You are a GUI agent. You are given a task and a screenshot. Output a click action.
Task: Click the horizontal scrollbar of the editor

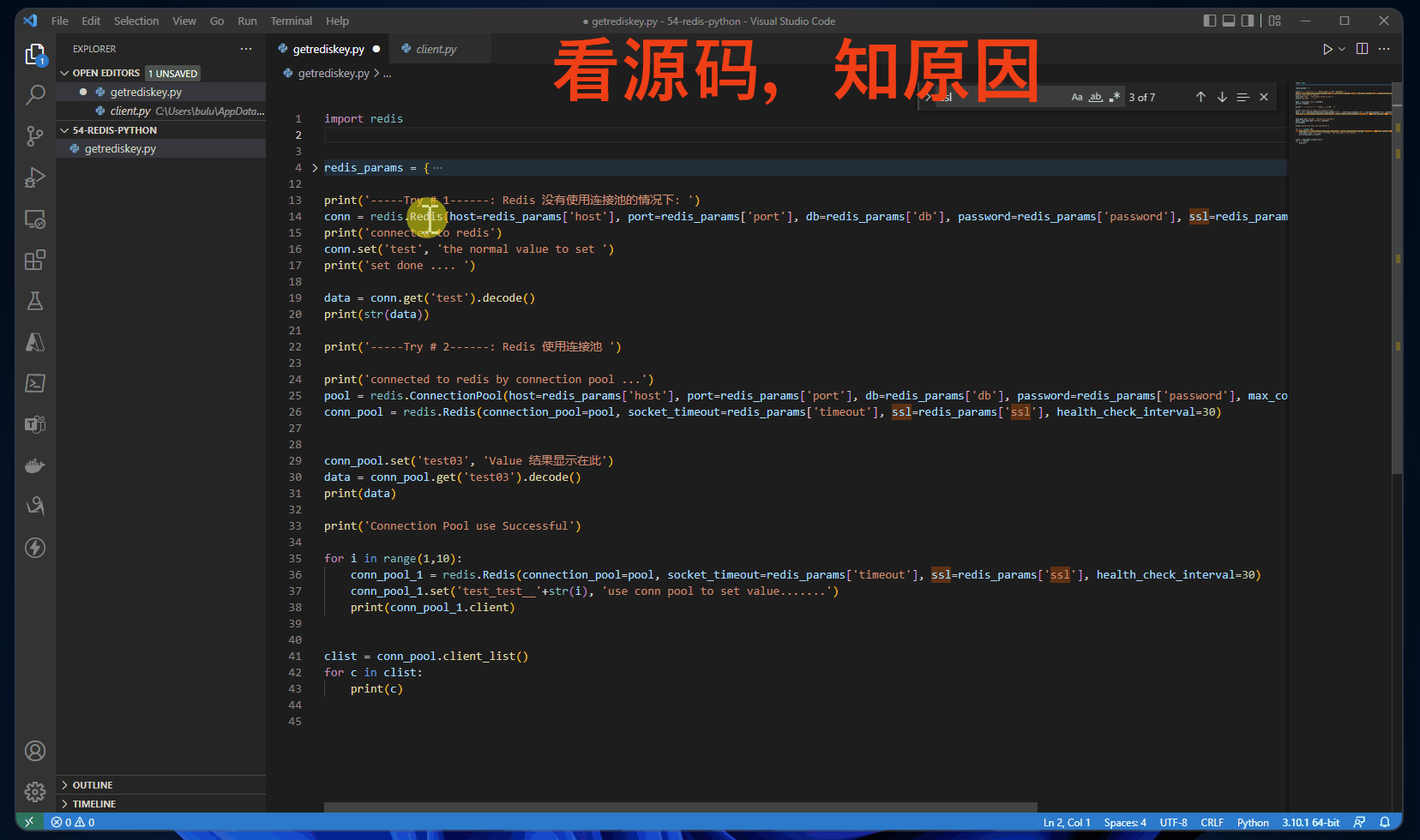pyautogui.click(x=680, y=807)
